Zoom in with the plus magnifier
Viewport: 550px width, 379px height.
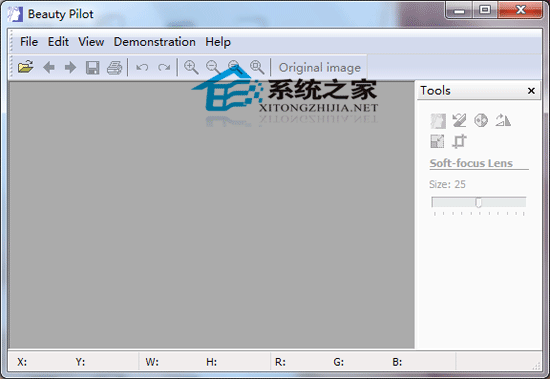click(x=191, y=67)
